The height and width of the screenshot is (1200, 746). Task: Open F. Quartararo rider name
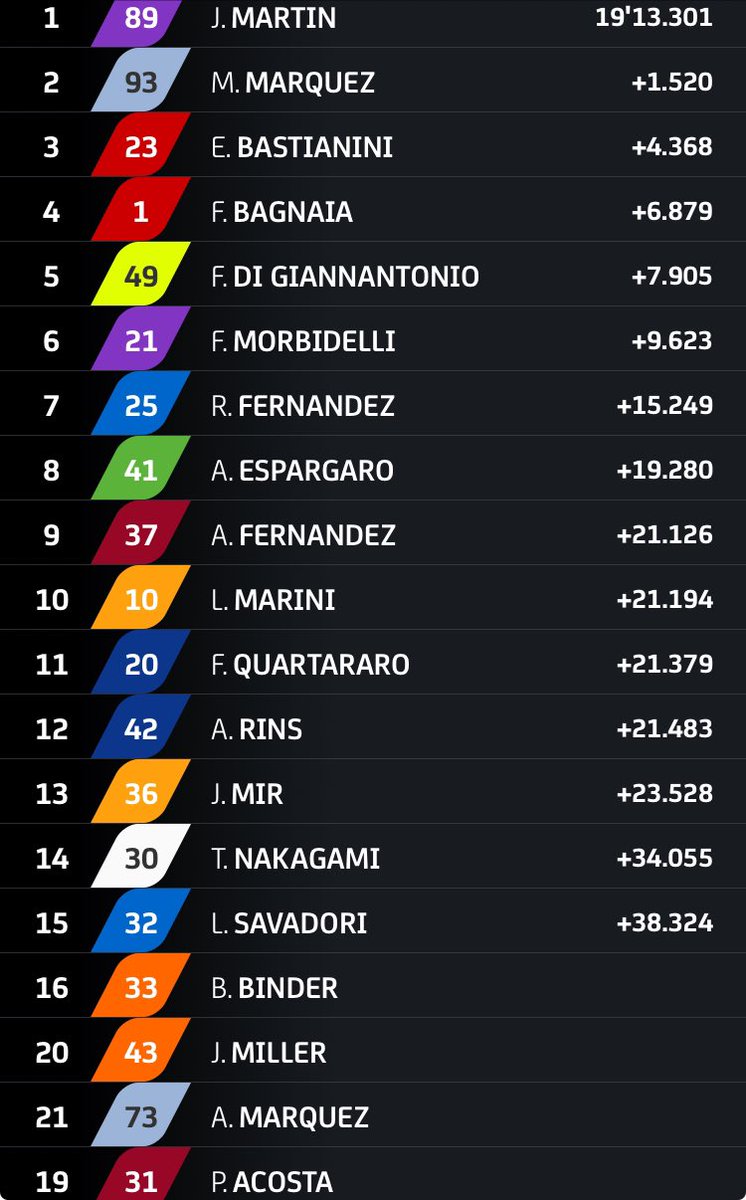(310, 665)
